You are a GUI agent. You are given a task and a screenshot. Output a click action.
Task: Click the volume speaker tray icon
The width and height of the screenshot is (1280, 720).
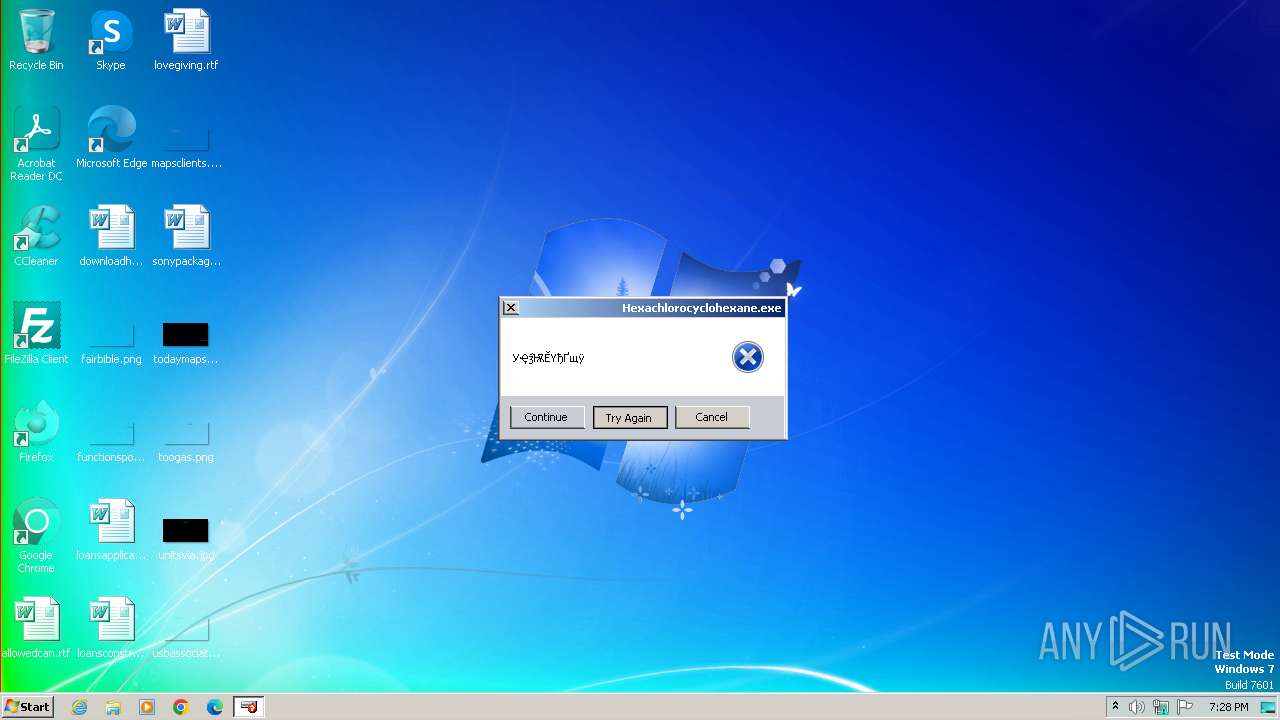(1137, 707)
